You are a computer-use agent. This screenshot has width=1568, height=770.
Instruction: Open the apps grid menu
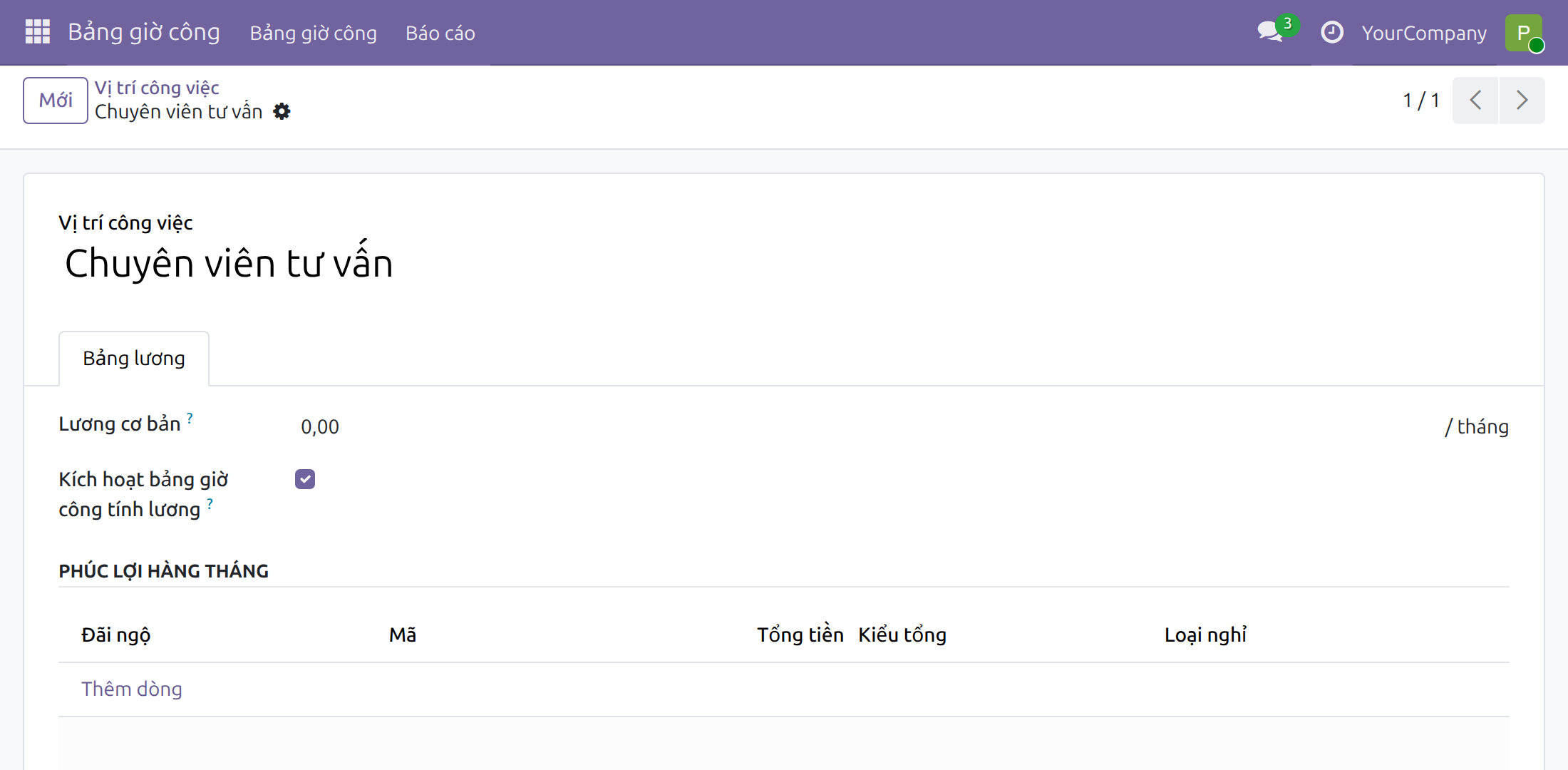pyautogui.click(x=37, y=32)
